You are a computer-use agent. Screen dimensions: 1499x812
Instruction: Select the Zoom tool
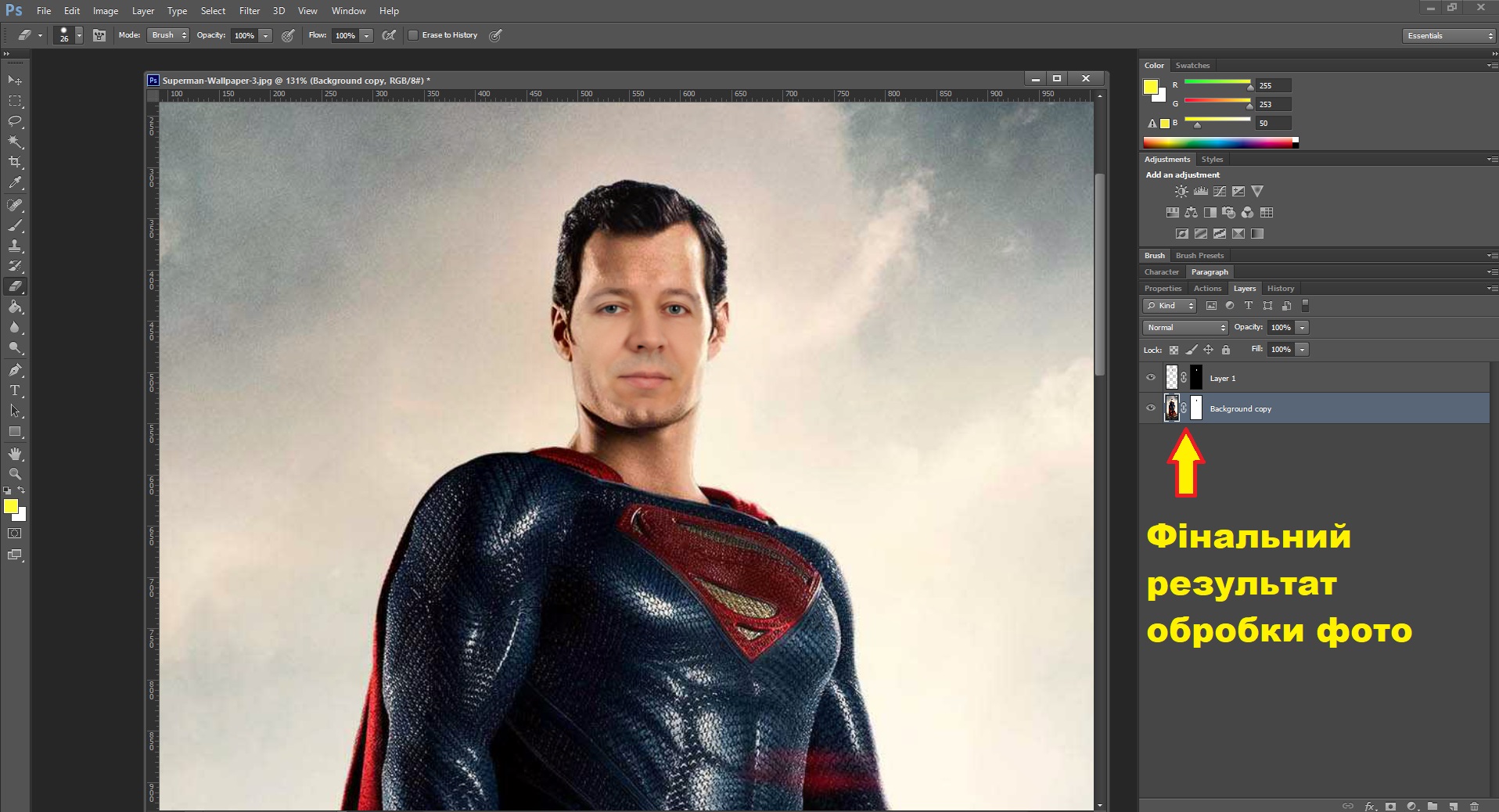(x=15, y=474)
